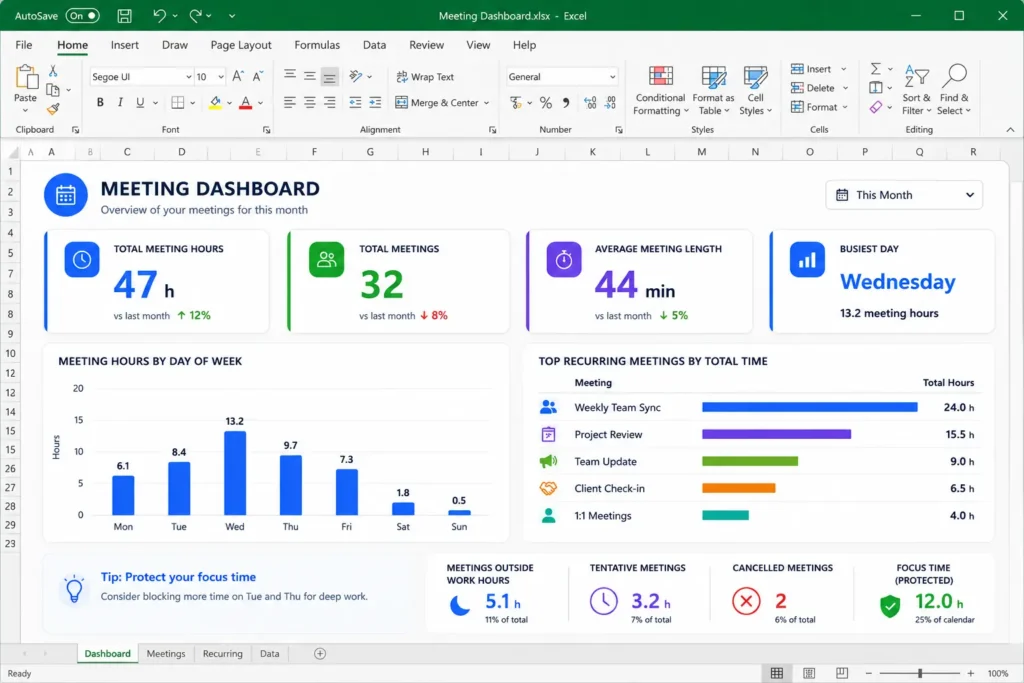Zoom out with minus button
The width and height of the screenshot is (1024, 683).
click(869, 673)
